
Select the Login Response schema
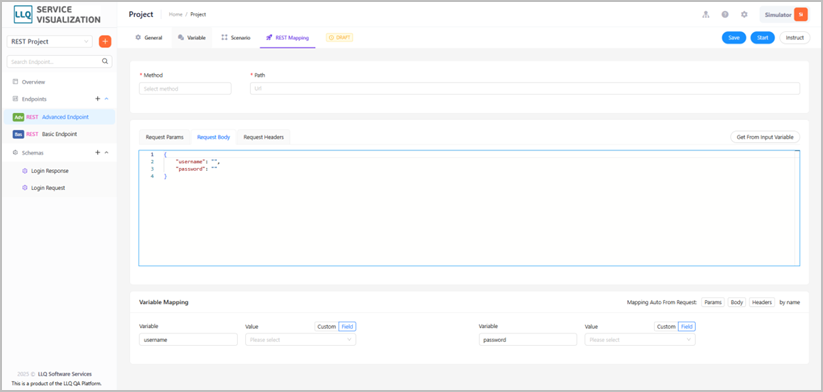point(50,171)
